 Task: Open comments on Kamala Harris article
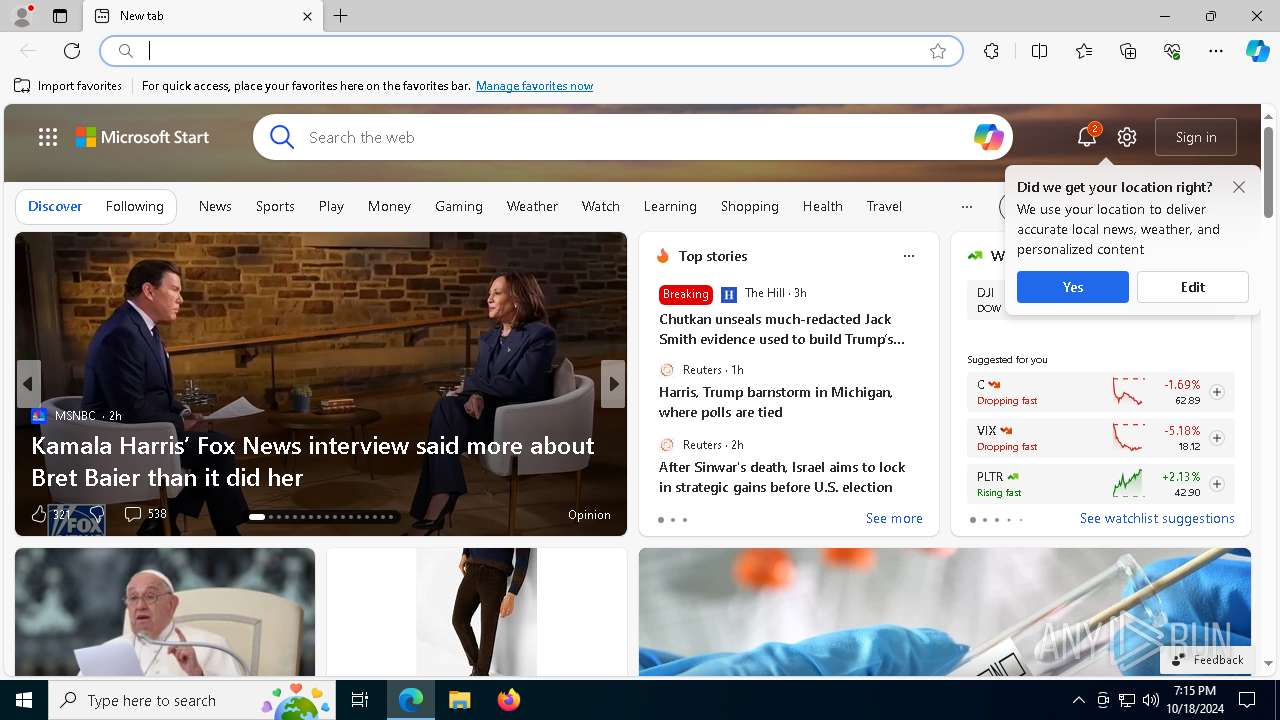[x=145, y=514]
